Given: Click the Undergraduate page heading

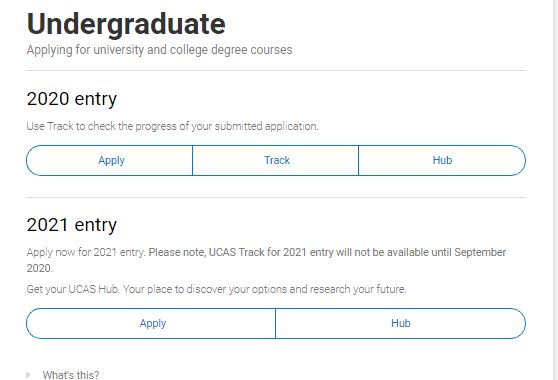Looking at the screenshot, I should point(126,24).
